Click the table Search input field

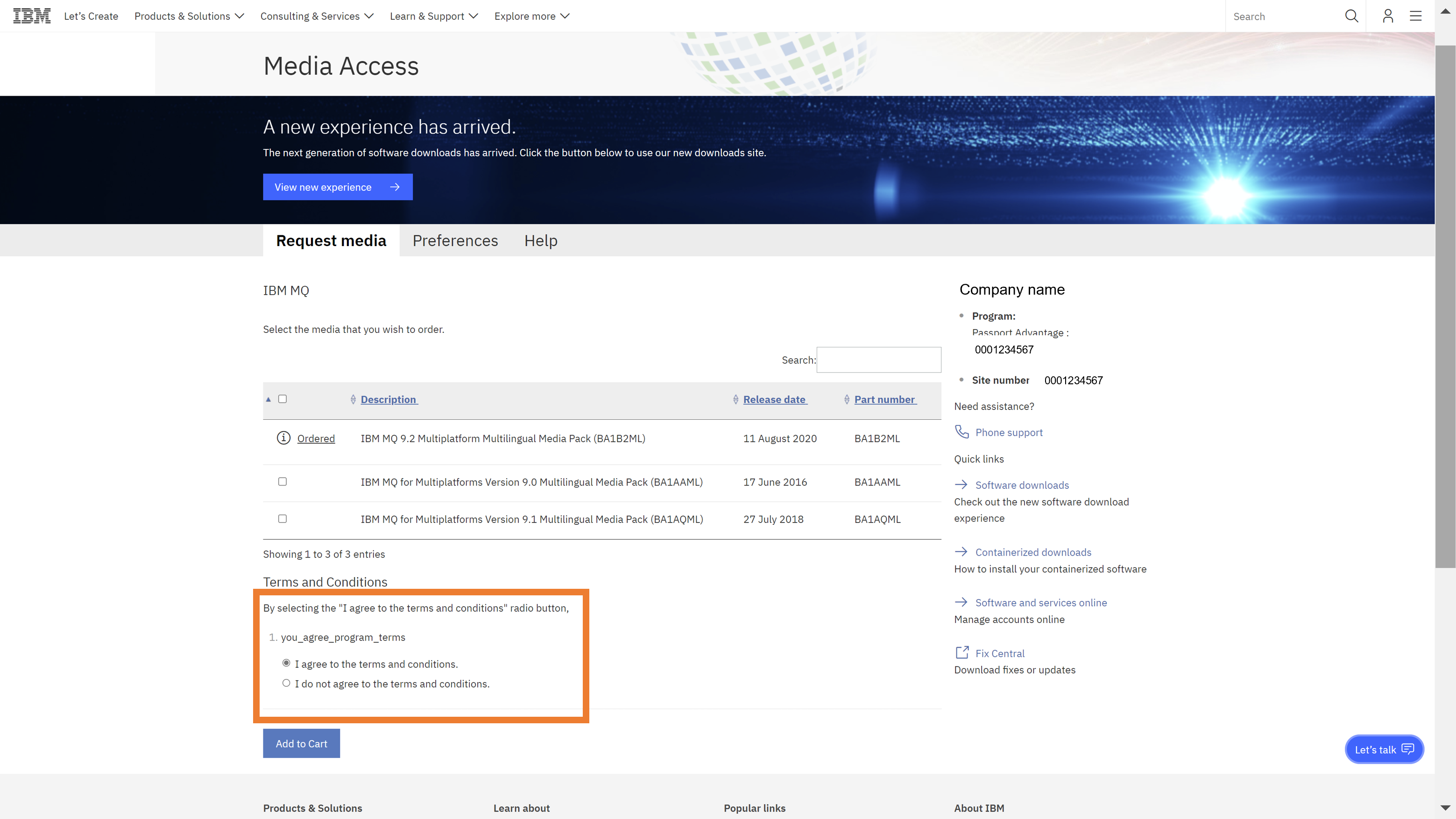(x=879, y=360)
